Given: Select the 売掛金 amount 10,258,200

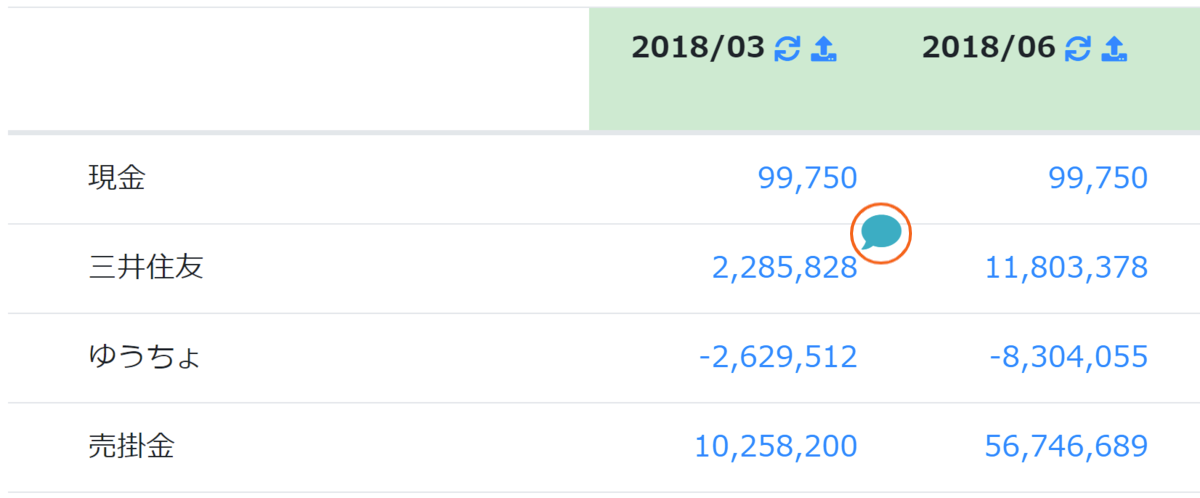Looking at the screenshot, I should (776, 446).
